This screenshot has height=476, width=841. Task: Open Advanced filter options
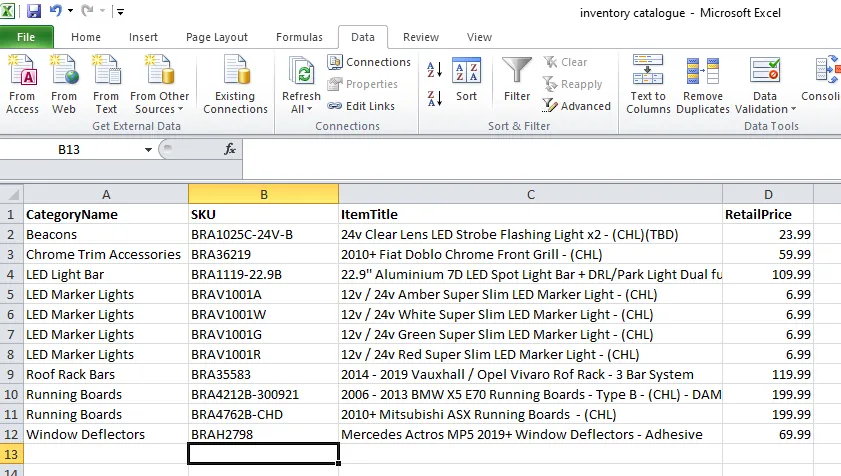pyautogui.click(x=577, y=106)
